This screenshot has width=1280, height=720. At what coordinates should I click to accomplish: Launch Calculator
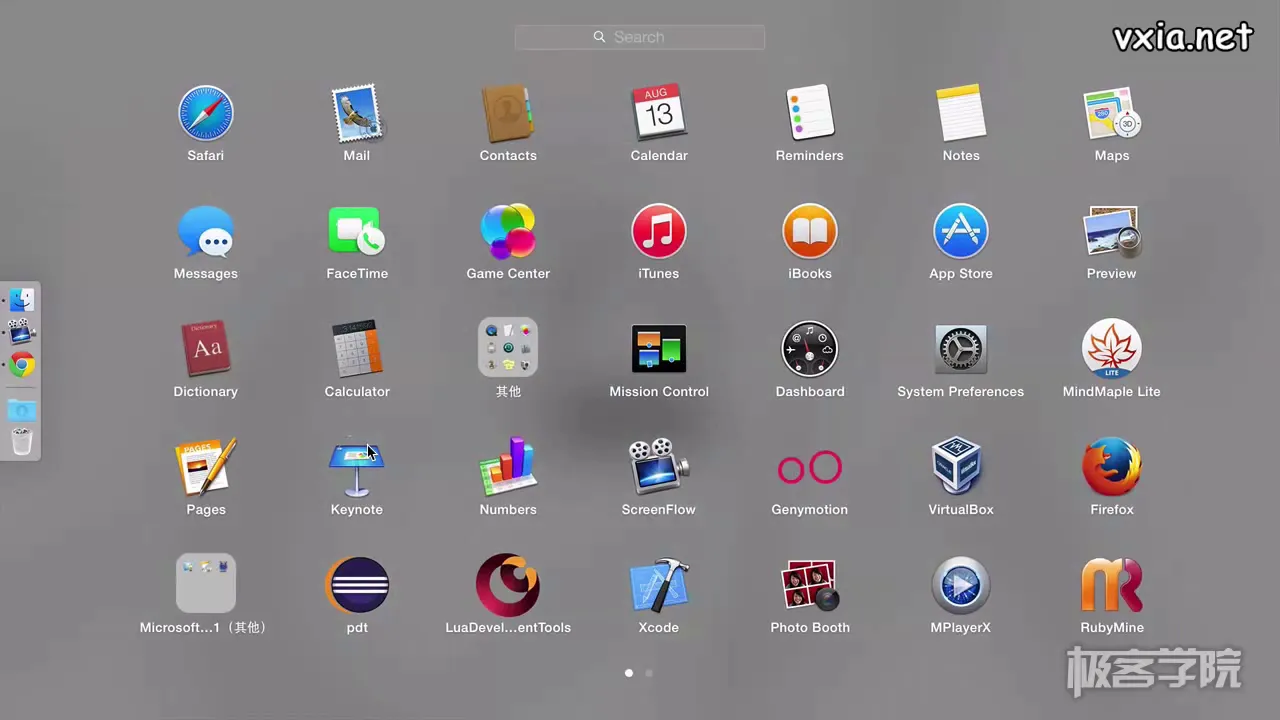tap(357, 349)
